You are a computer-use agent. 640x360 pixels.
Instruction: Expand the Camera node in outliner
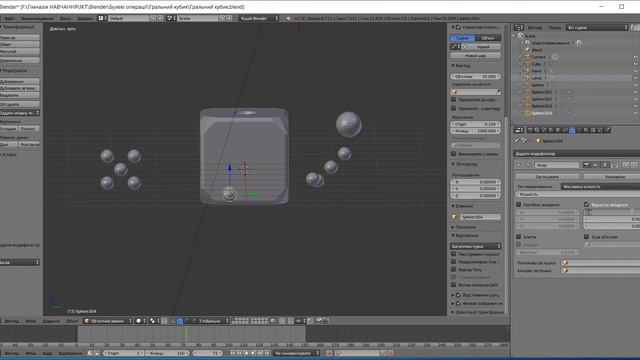click(520, 57)
